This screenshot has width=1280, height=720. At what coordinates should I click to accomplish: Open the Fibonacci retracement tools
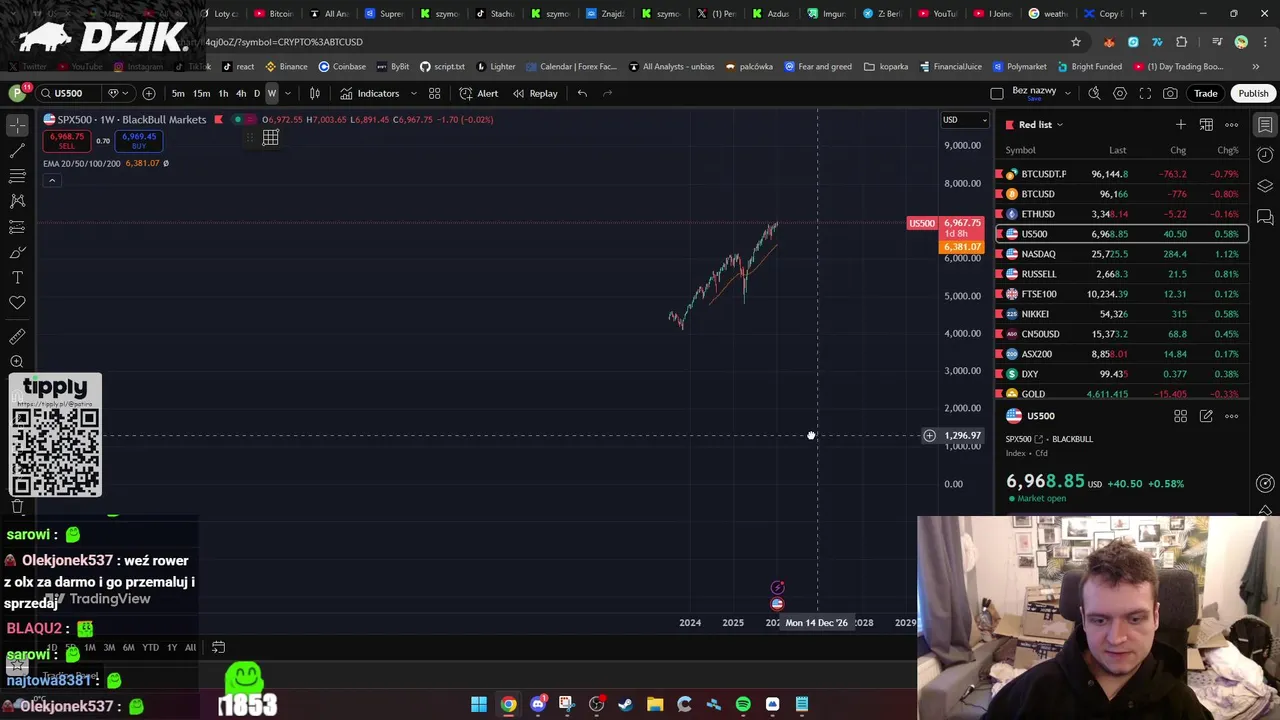tap(17, 176)
